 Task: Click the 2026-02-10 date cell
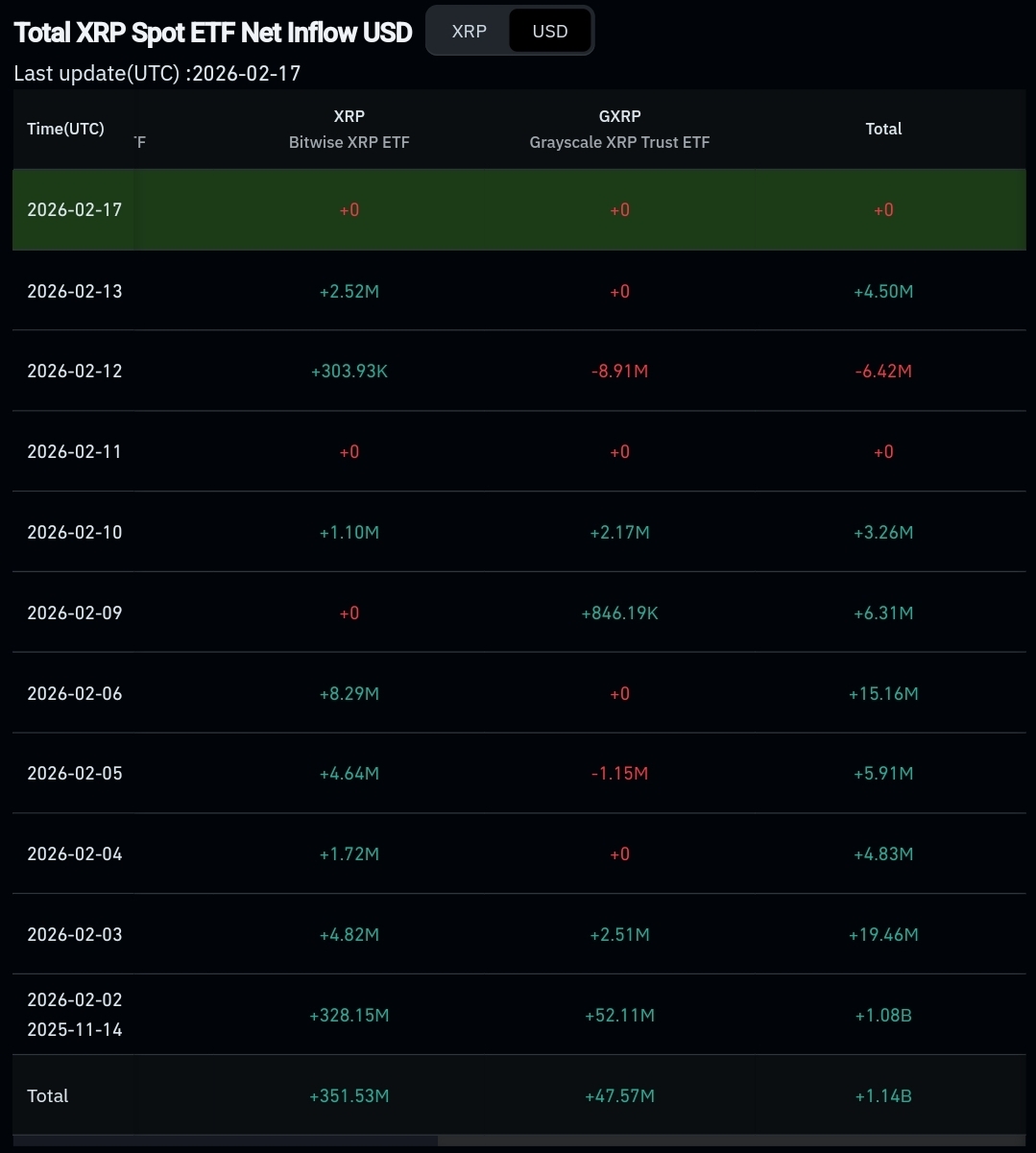click(75, 533)
